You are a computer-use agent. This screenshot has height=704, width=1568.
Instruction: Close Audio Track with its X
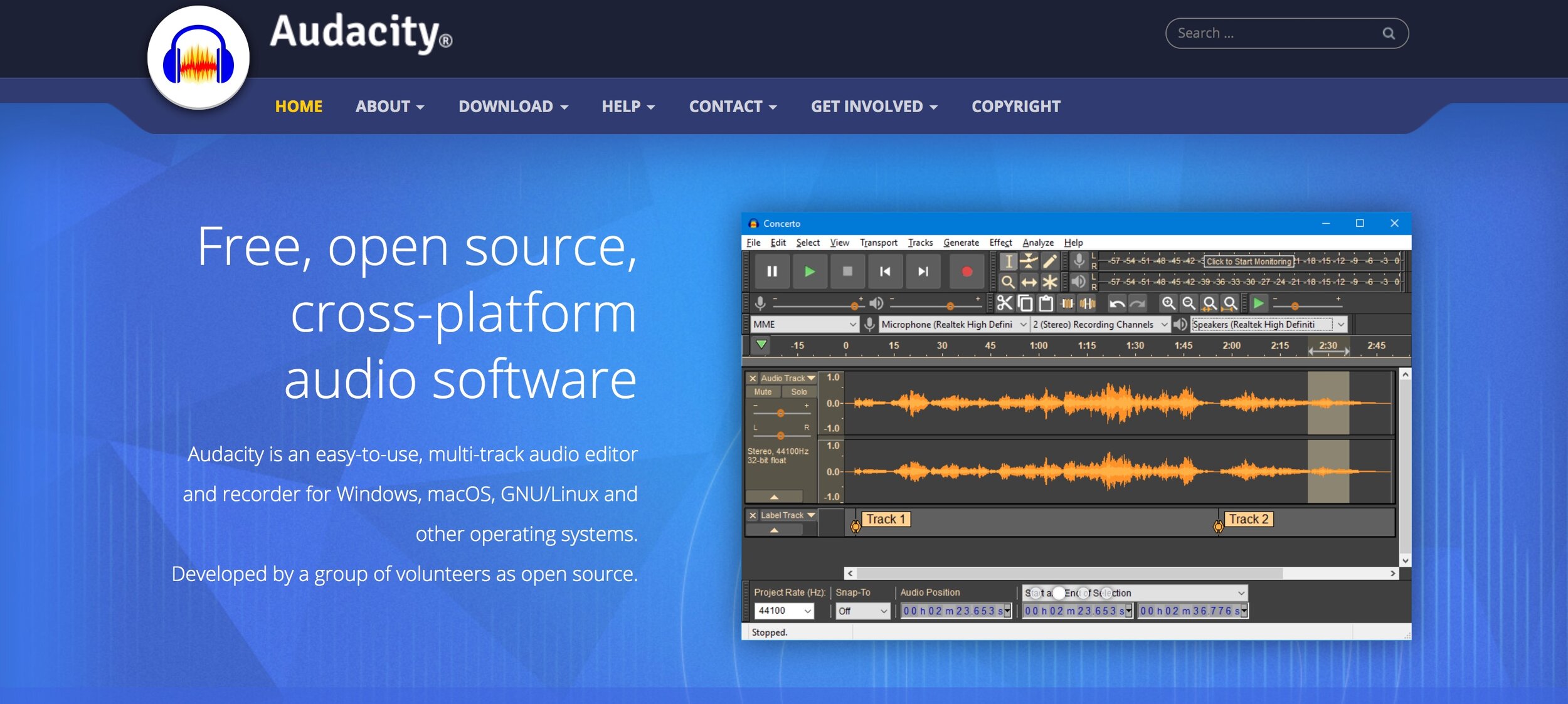click(753, 378)
